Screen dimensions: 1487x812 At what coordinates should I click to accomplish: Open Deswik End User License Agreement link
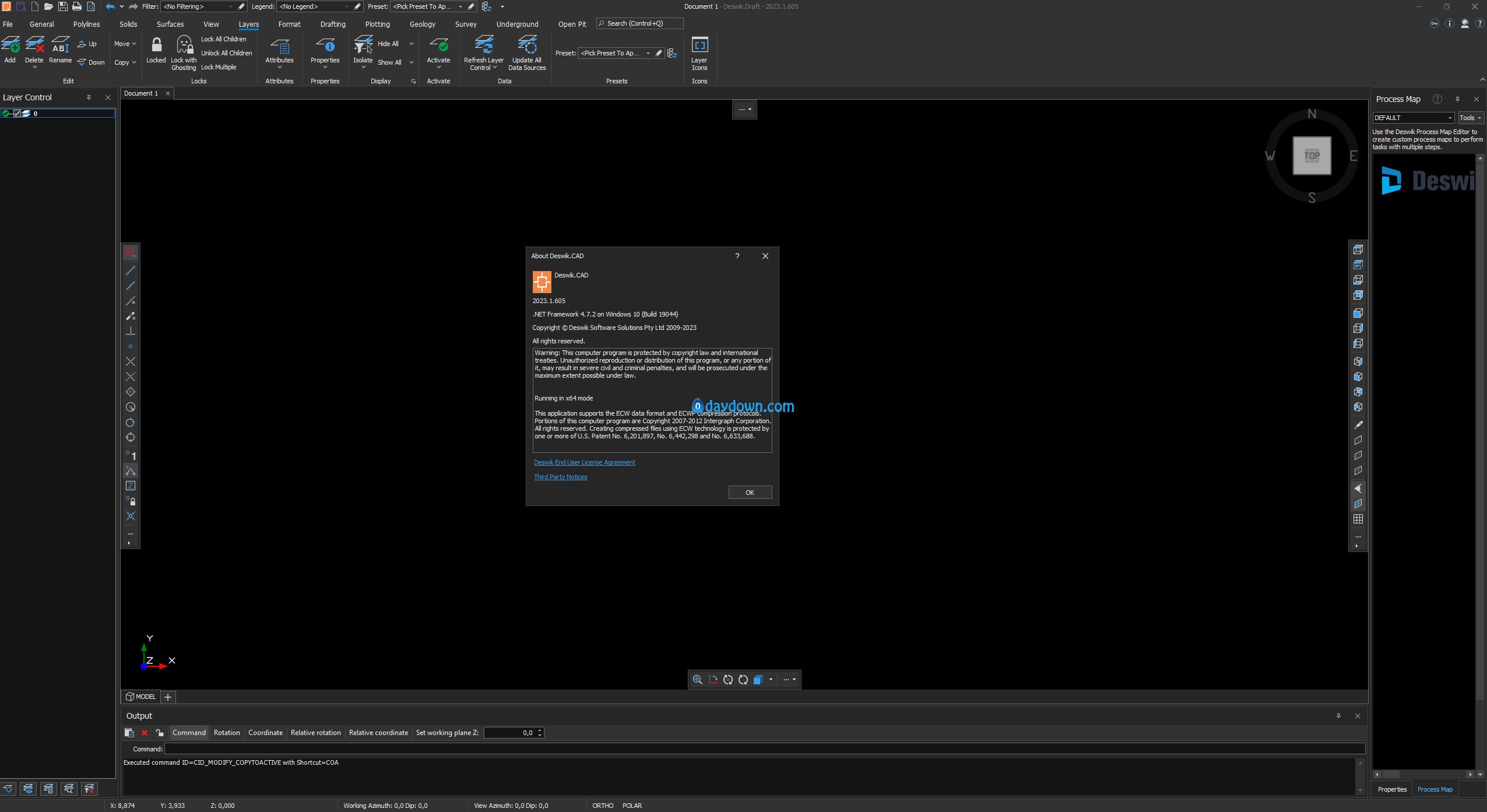tap(584, 462)
